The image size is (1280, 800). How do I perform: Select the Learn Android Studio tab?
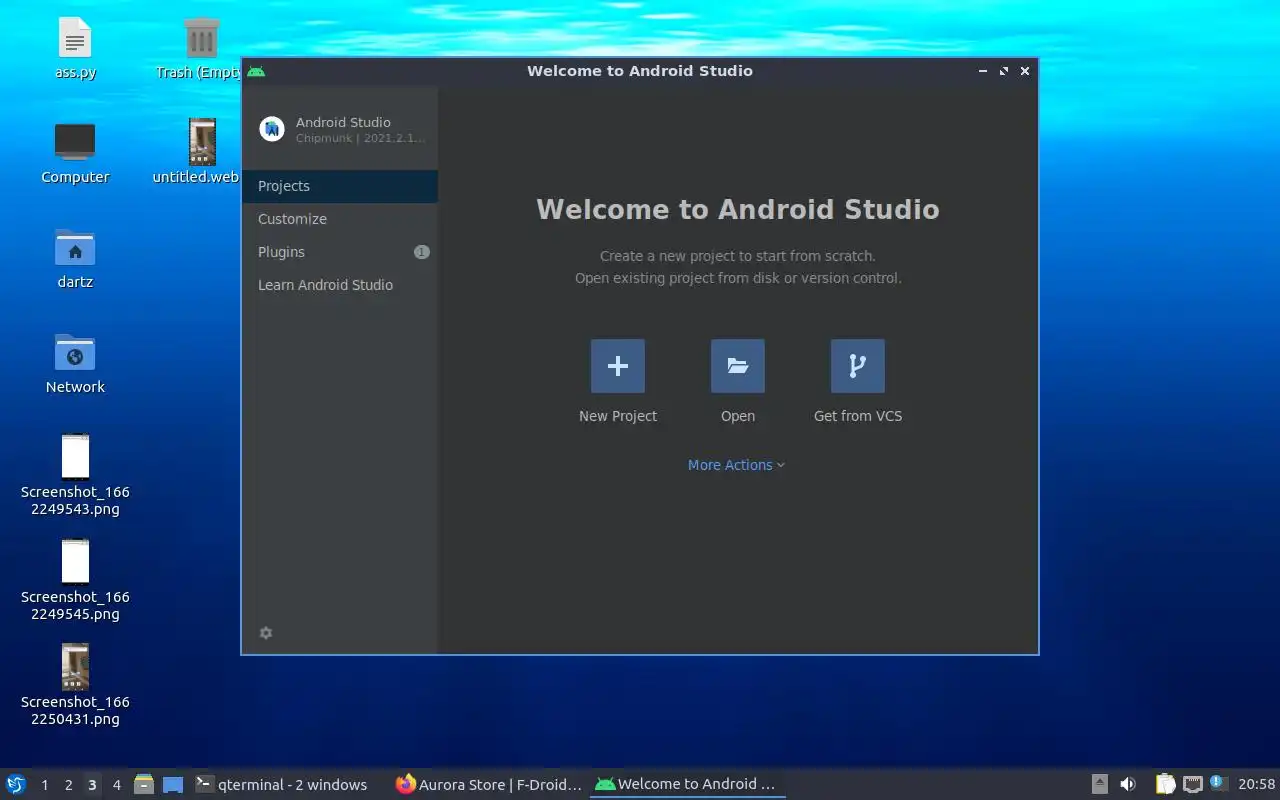point(340,285)
